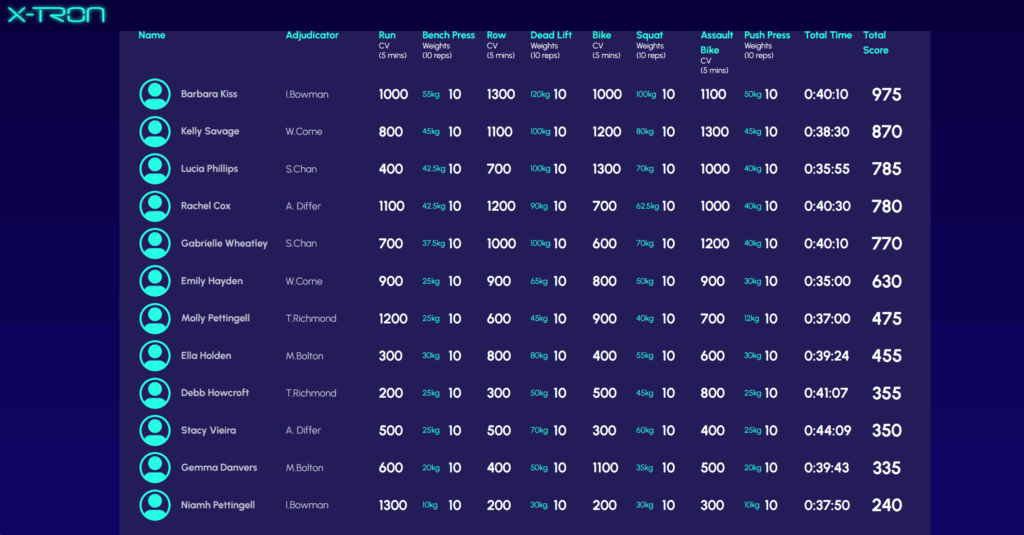The height and width of the screenshot is (535, 1024).
Task: Click Emily Hayden's avatar icon
Action: pos(154,281)
